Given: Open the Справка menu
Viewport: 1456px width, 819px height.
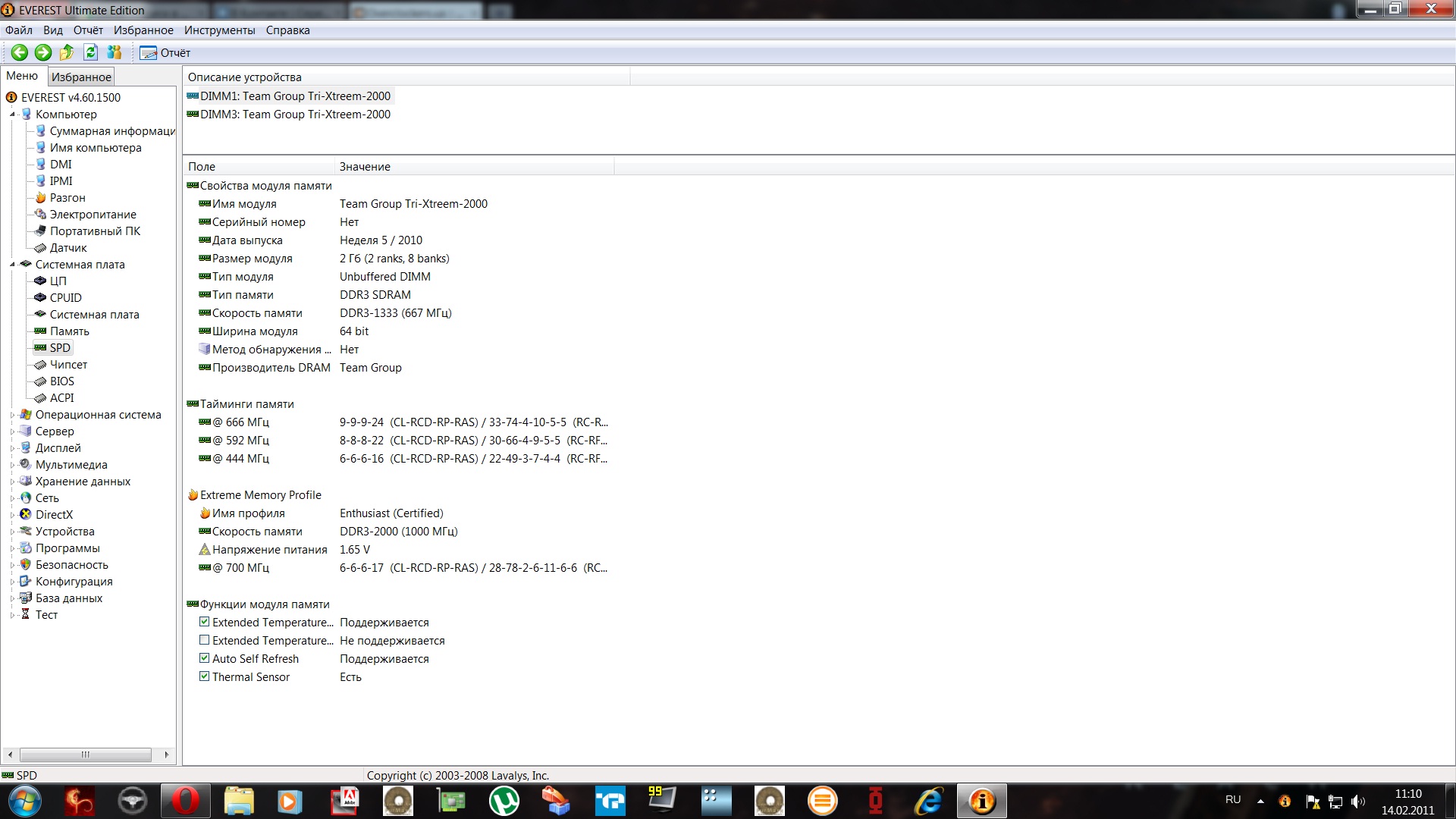Looking at the screenshot, I should click(287, 30).
